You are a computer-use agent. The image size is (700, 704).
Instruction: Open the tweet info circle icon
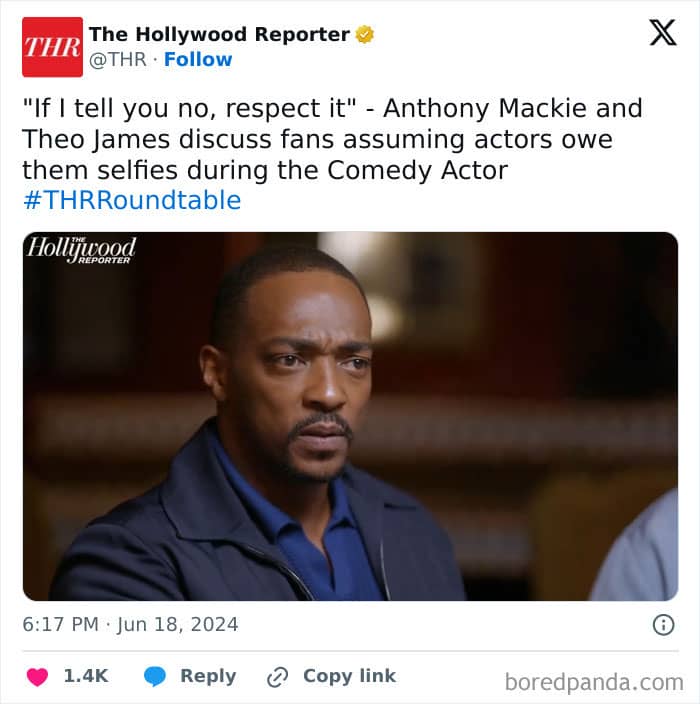[x=663, y=625]
